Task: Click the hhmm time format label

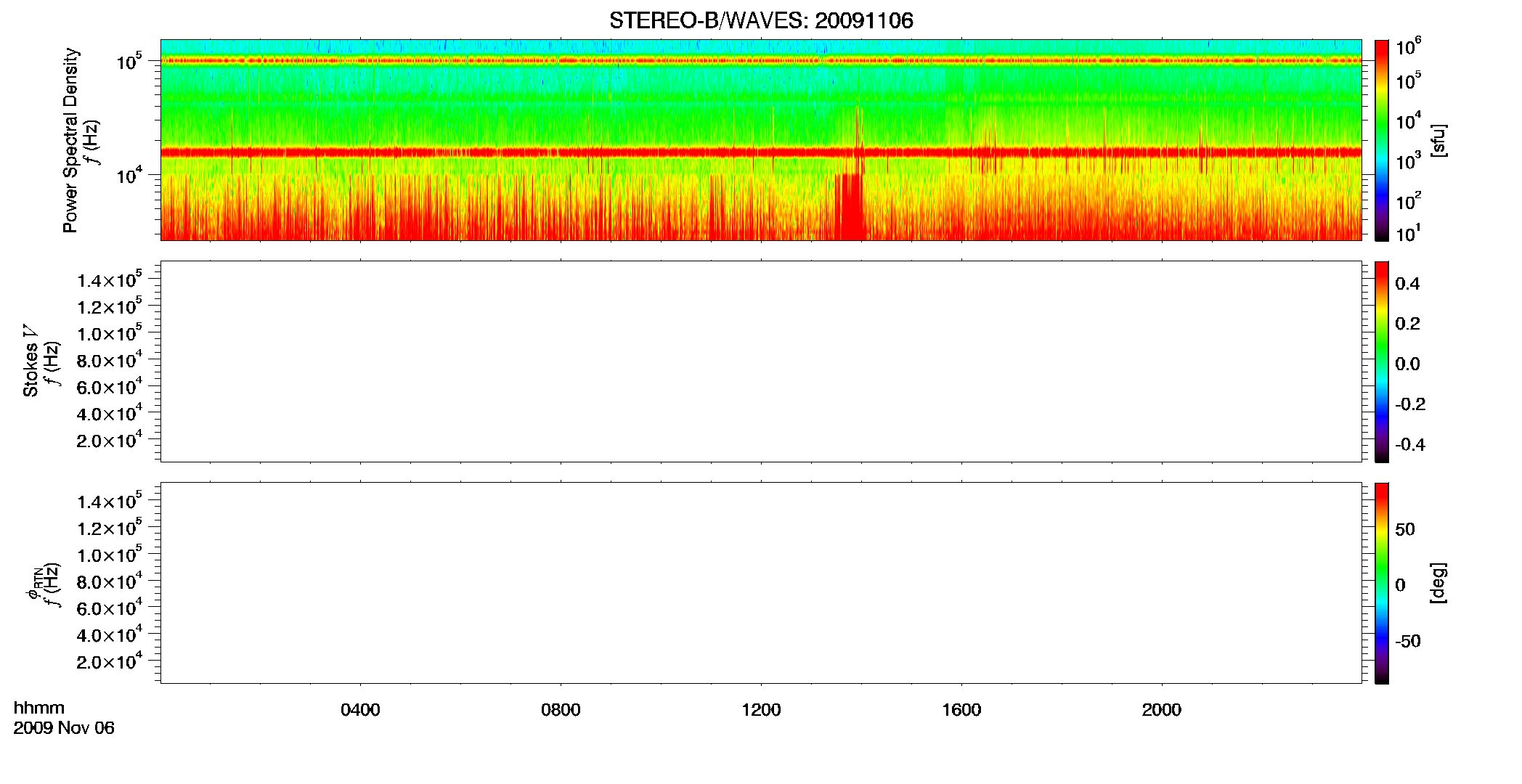Action: click(x=39, y=708)
